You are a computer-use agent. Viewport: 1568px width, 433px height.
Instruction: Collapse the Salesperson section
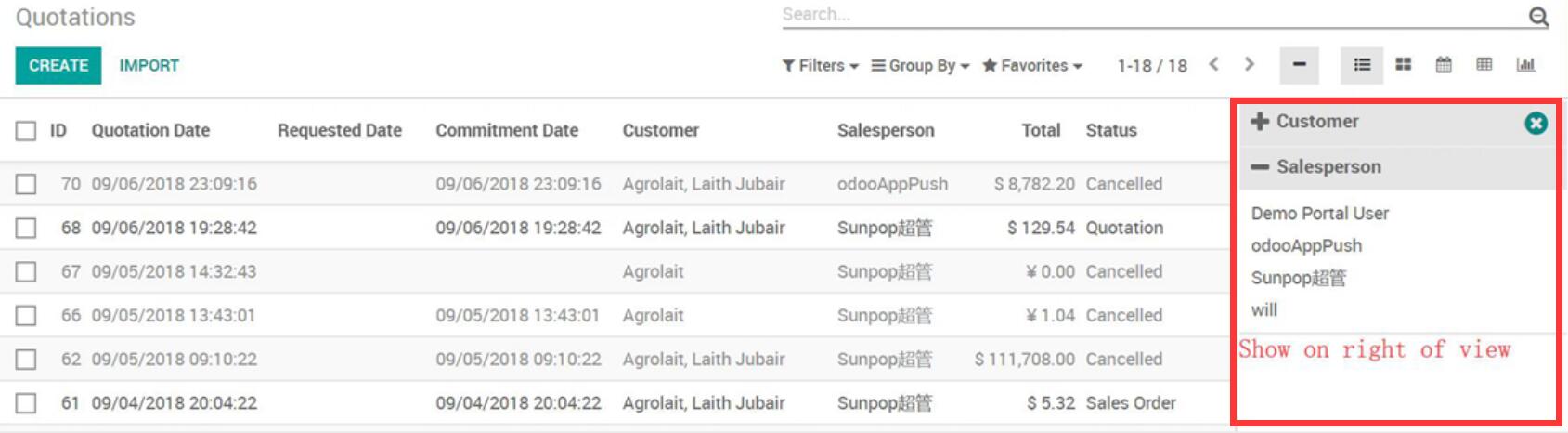click(1260, 167)
